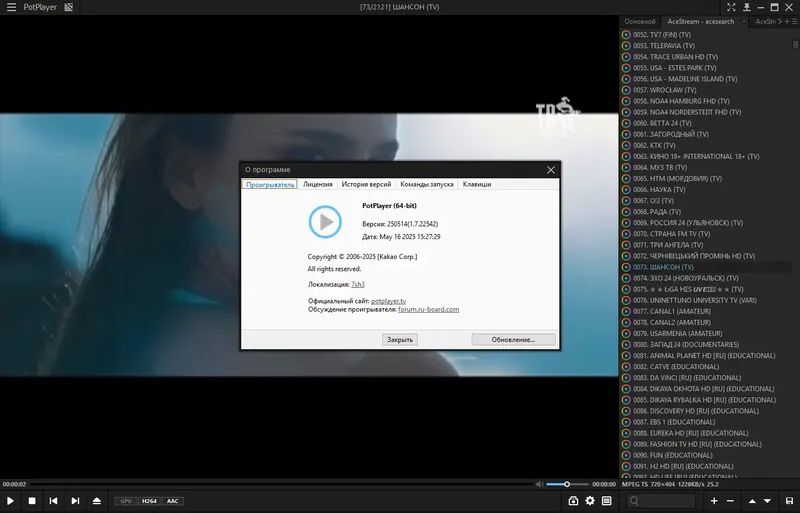Click the Обновление... button
800x513 pixels.
513,339
